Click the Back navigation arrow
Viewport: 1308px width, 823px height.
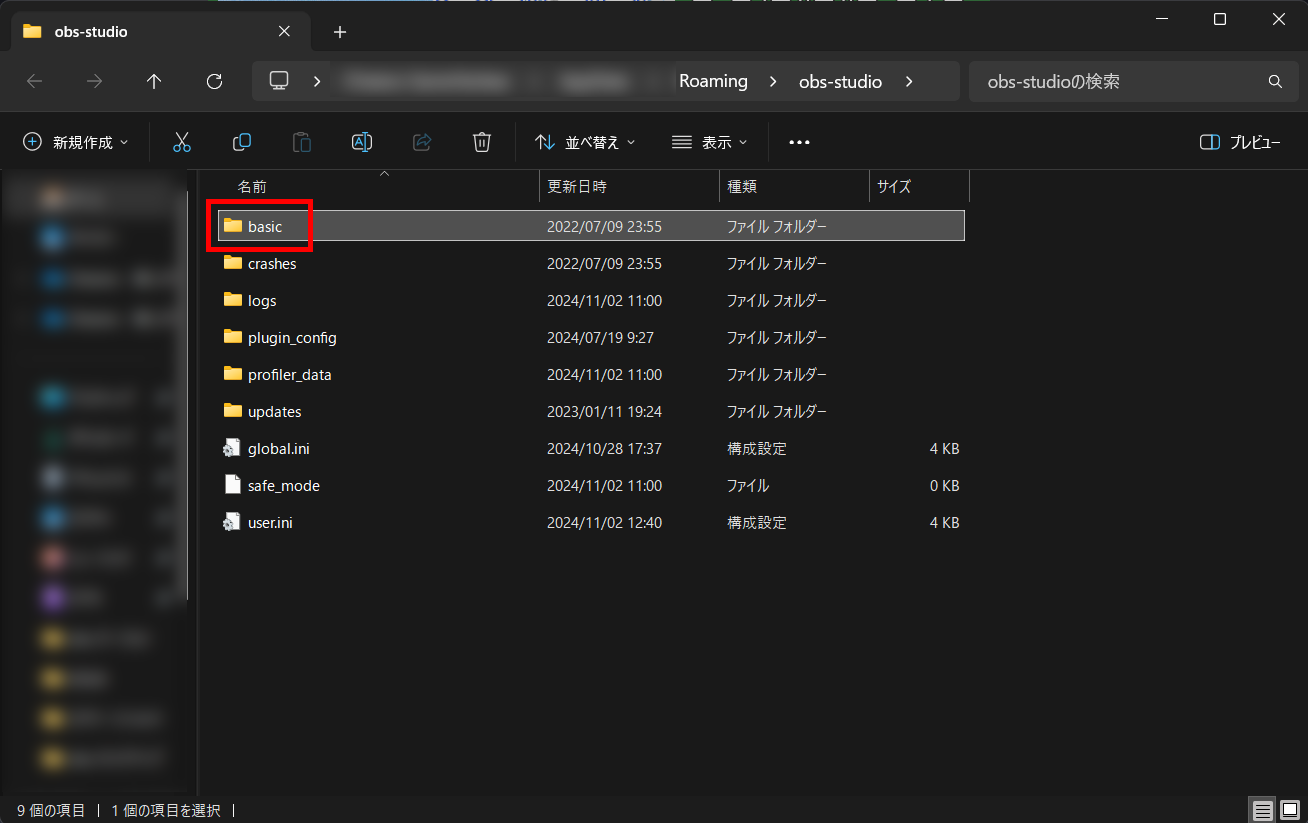pyautogui.click(x=35, y=82)
